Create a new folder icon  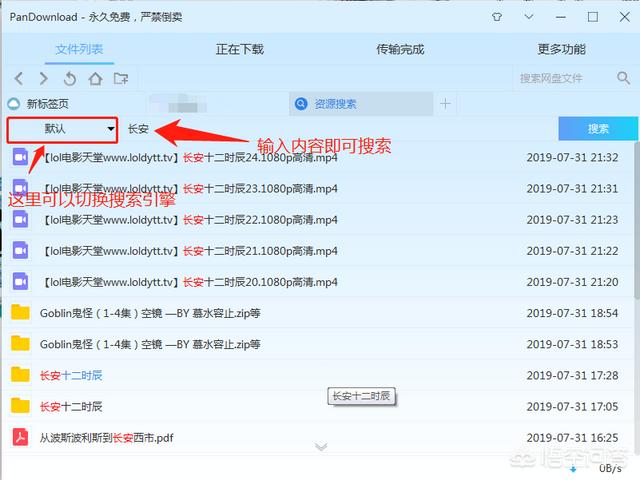coord(121,78)
